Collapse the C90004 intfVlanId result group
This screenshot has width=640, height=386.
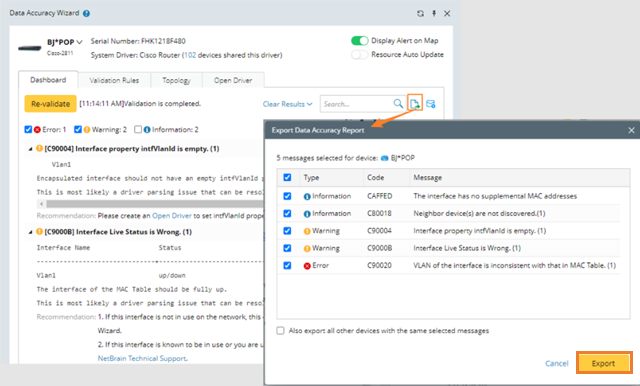coord(30,149)
